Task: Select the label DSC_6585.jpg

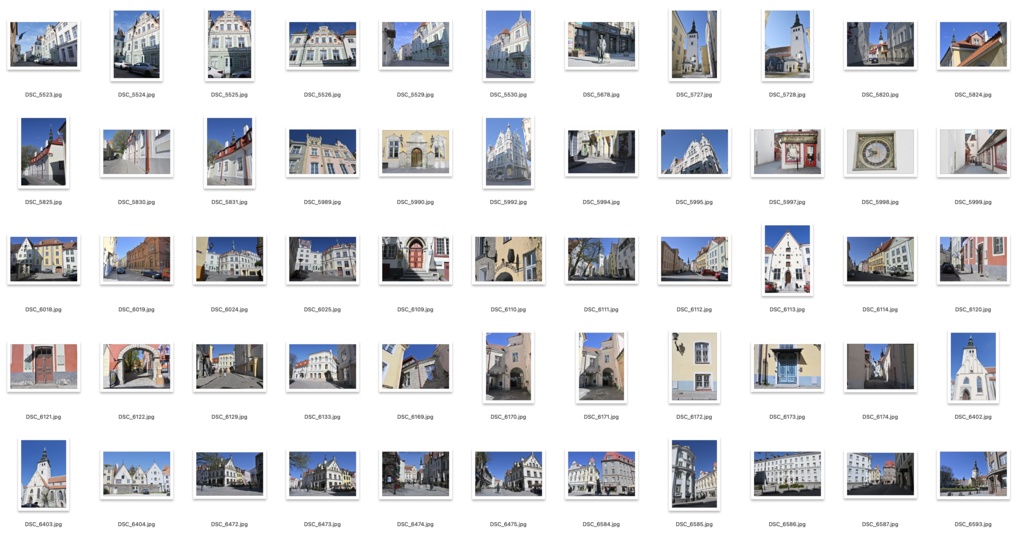Action: [694, 524]
